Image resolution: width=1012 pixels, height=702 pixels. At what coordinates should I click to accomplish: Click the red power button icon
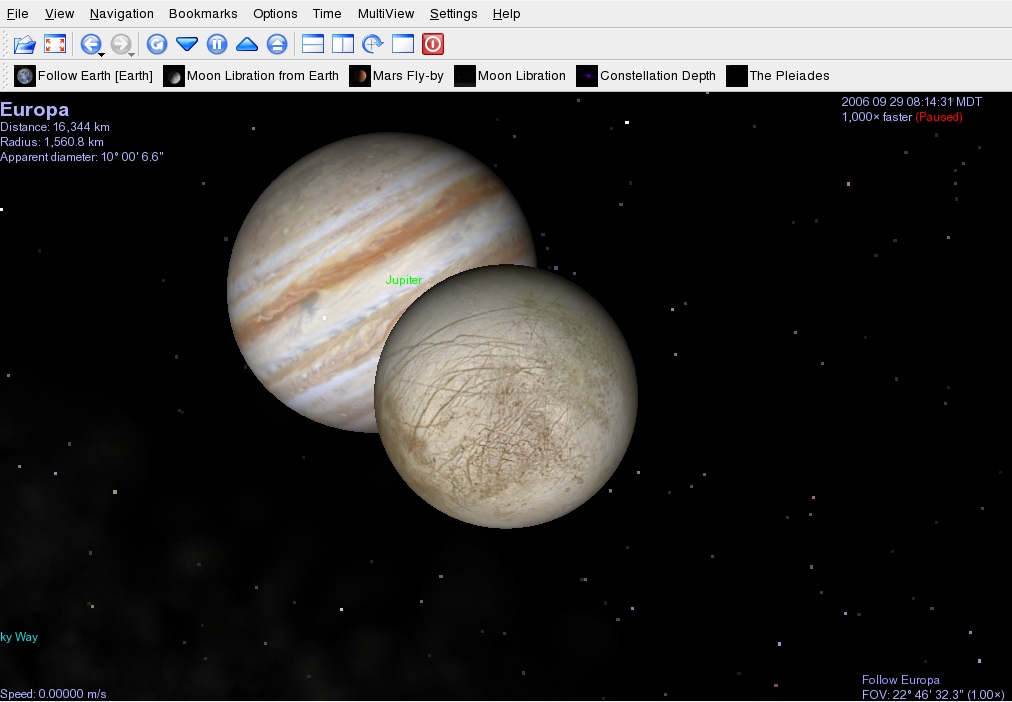pos(432,44)
